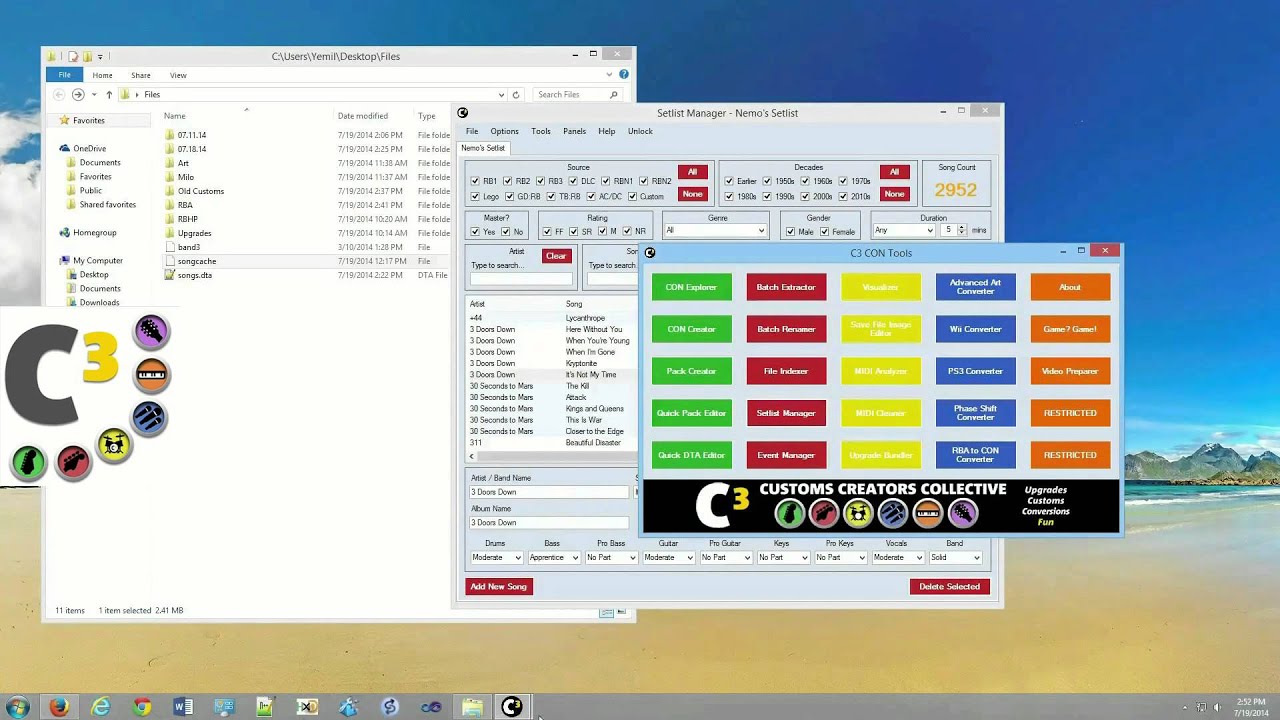Open the Quick DTA Editor
The width and height of the screenshot is (1280, 720).
pyautogui.click(x=691, y=455)
